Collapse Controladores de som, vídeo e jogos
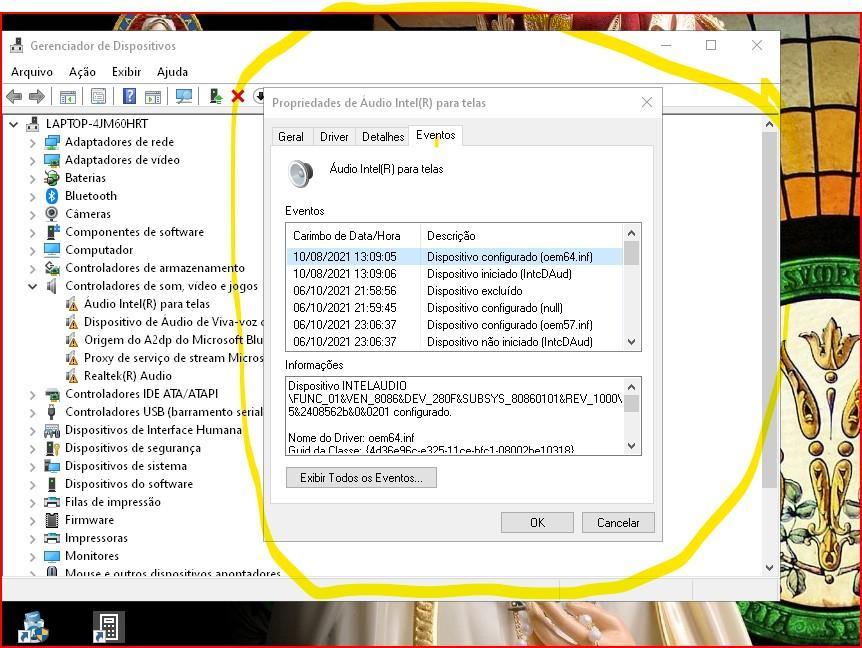The image size is (862, 648). click(32, 286)
